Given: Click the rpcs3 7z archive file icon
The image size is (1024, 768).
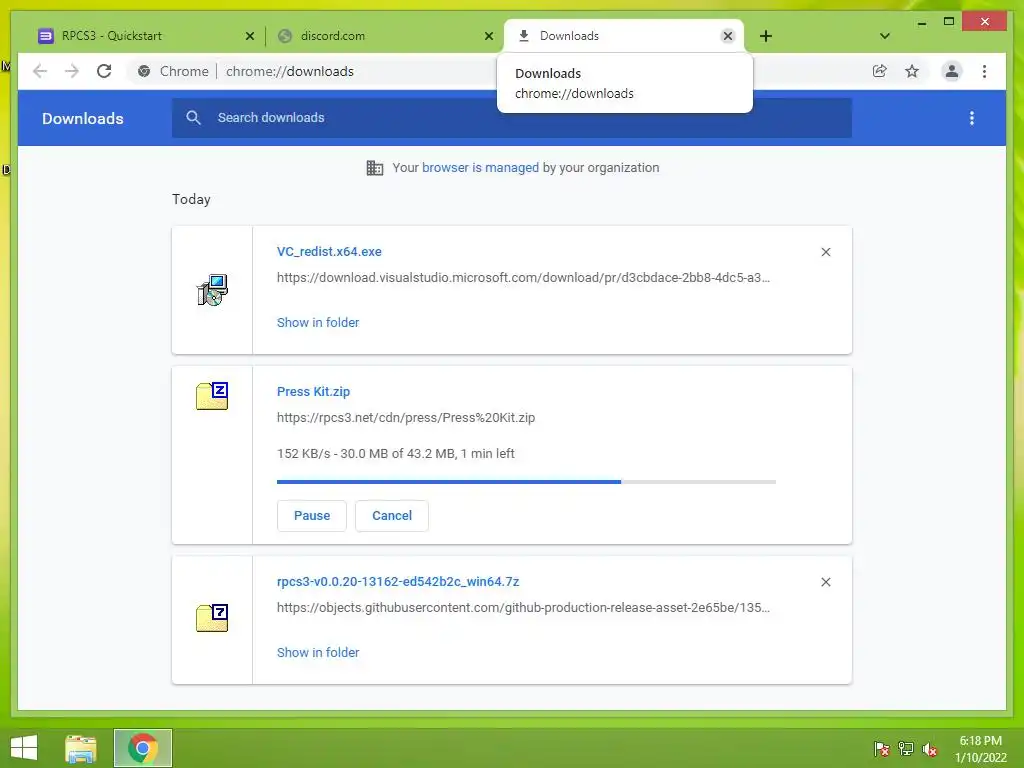Looking at the screenshot, I should pos(212,618).
